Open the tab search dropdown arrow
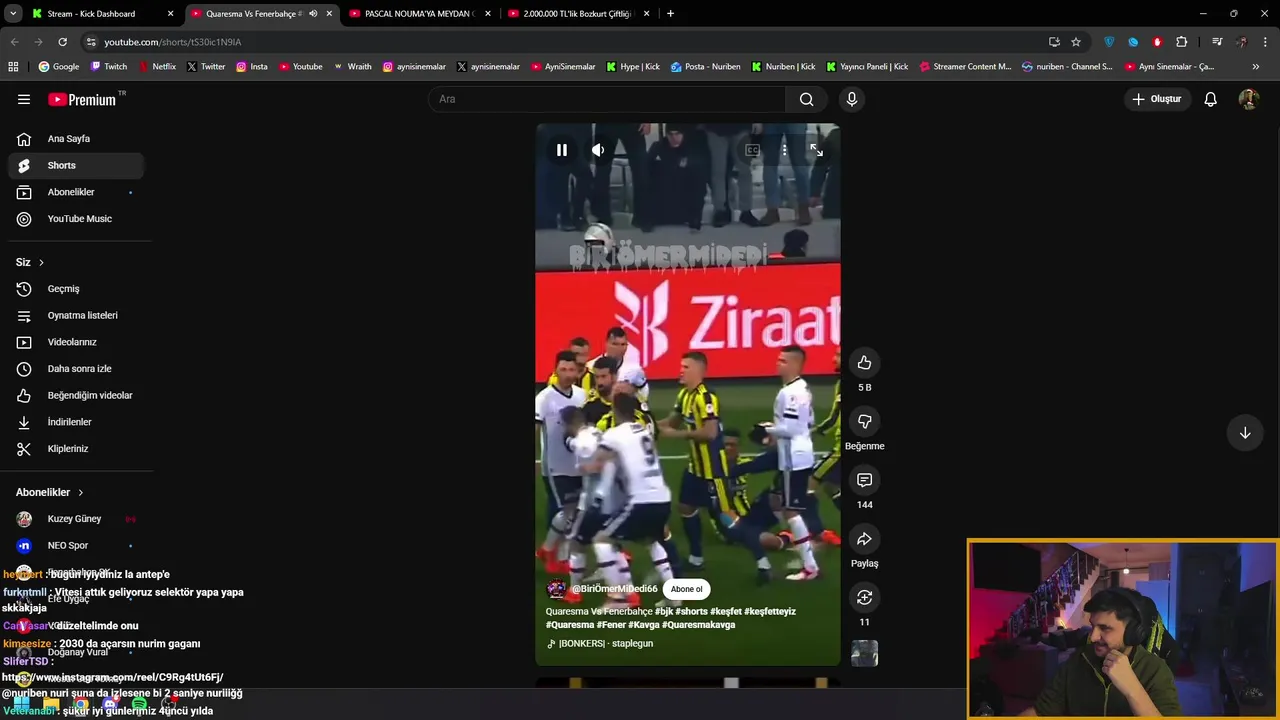 coord(13,14)
